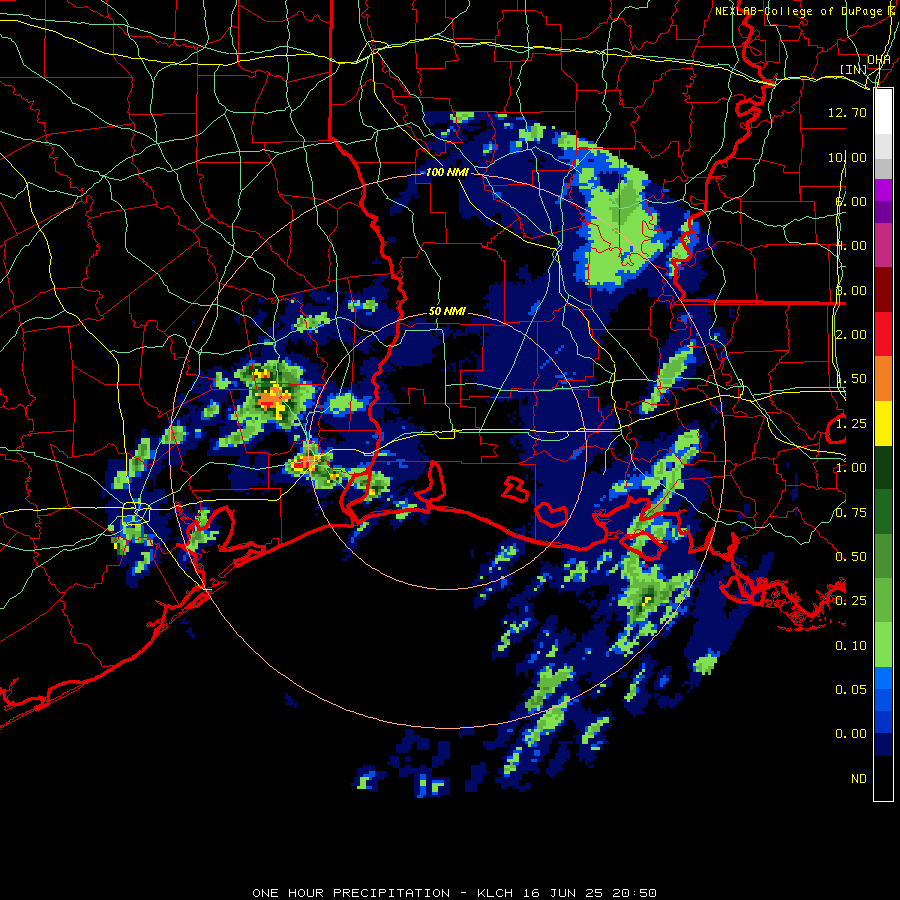Click the 10.00 legend value

847,157
